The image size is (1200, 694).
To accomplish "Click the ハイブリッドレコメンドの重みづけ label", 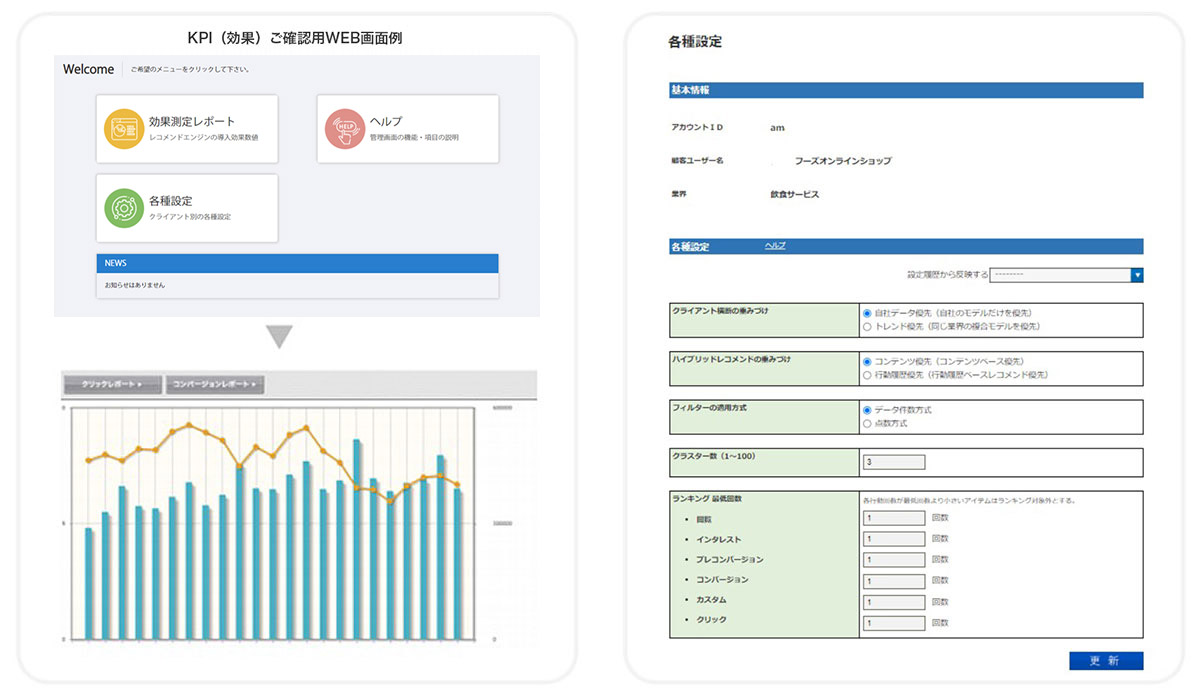I will (x=731, y=358).
